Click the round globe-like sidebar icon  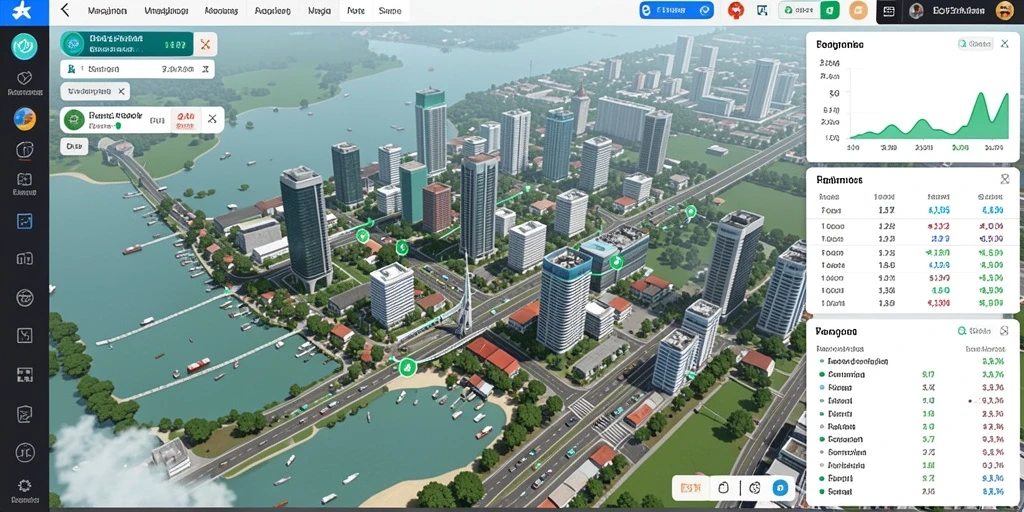pyautogui.click(x=24, y=297)
